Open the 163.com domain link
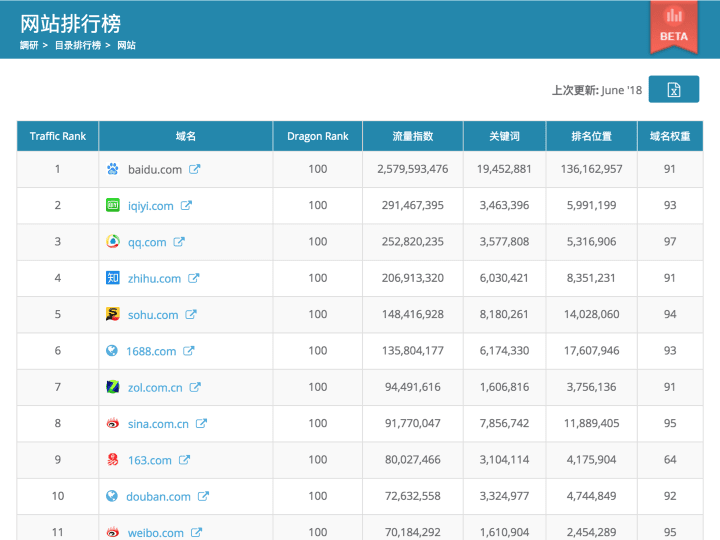Image resolution: width=720 pixels, height=540 pixels. pyautogui.click(x=150, y=460)
